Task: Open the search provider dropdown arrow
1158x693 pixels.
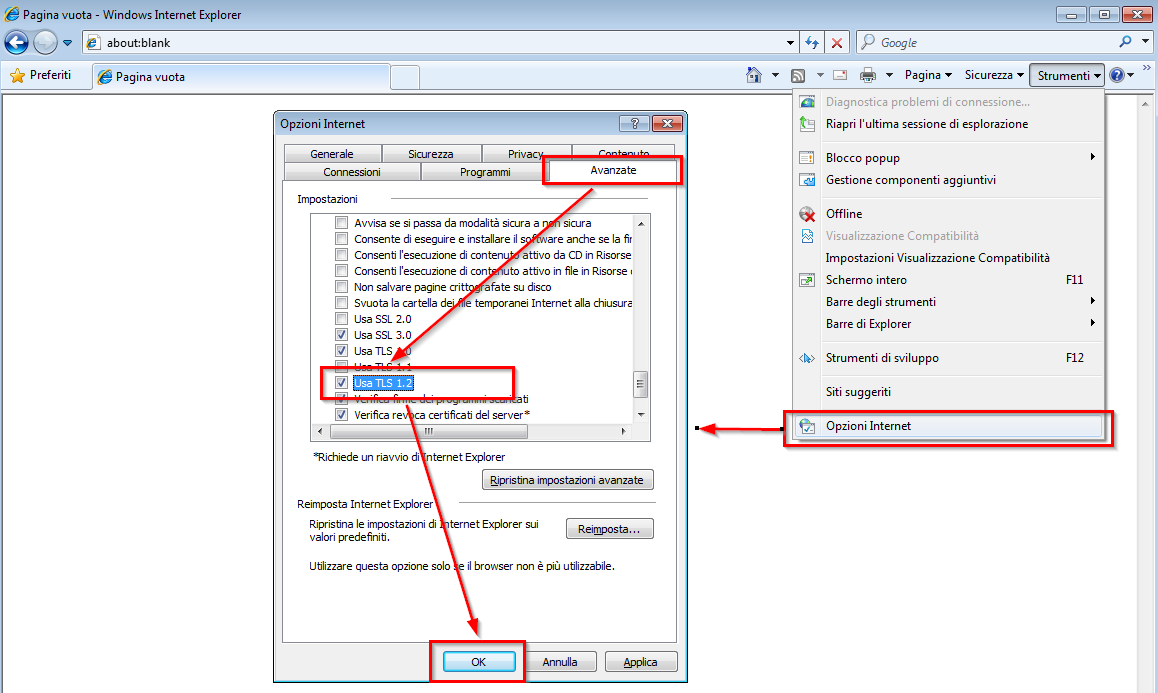Action: [1145, 42]
